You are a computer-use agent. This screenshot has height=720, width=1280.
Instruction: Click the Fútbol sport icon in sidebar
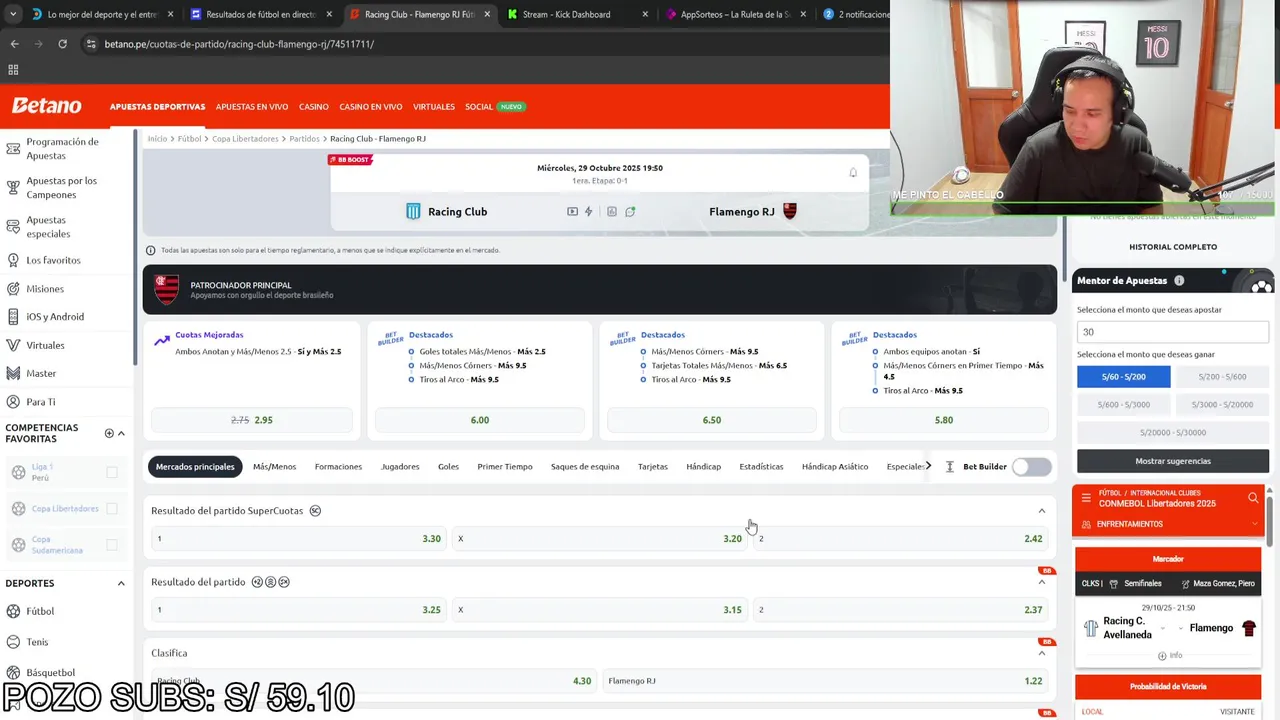pyautogui.click(x=13, y=611)
